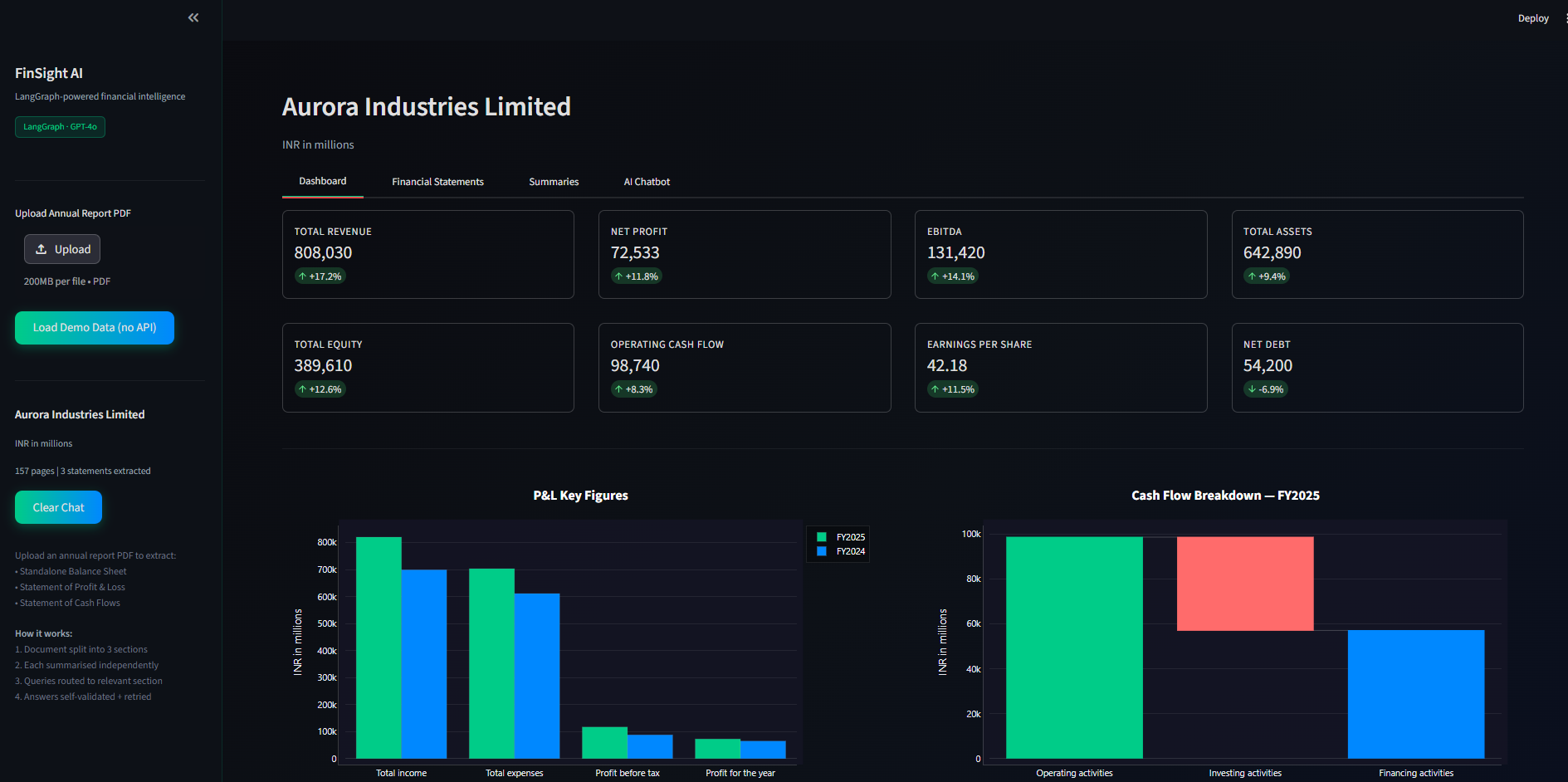Click the 'Total income' axis label
The width and height of the screenshot is (1568, 782).
401,773
